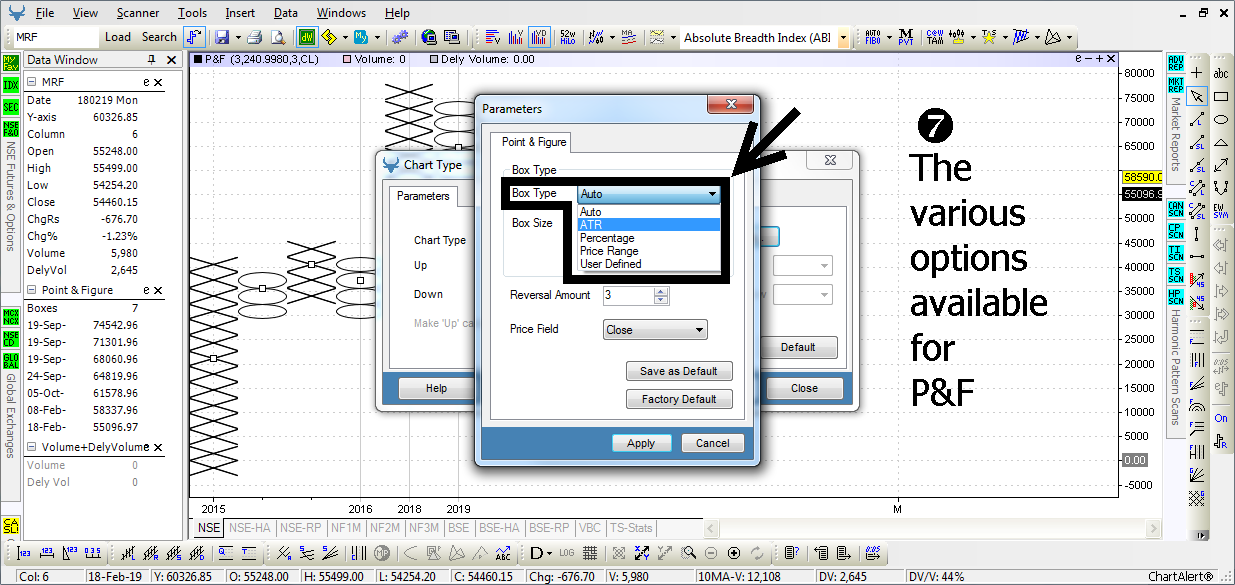Click the On button in drawing toolbar
The width and height of the screenshot is (1235, 585).
point(1221,418)
